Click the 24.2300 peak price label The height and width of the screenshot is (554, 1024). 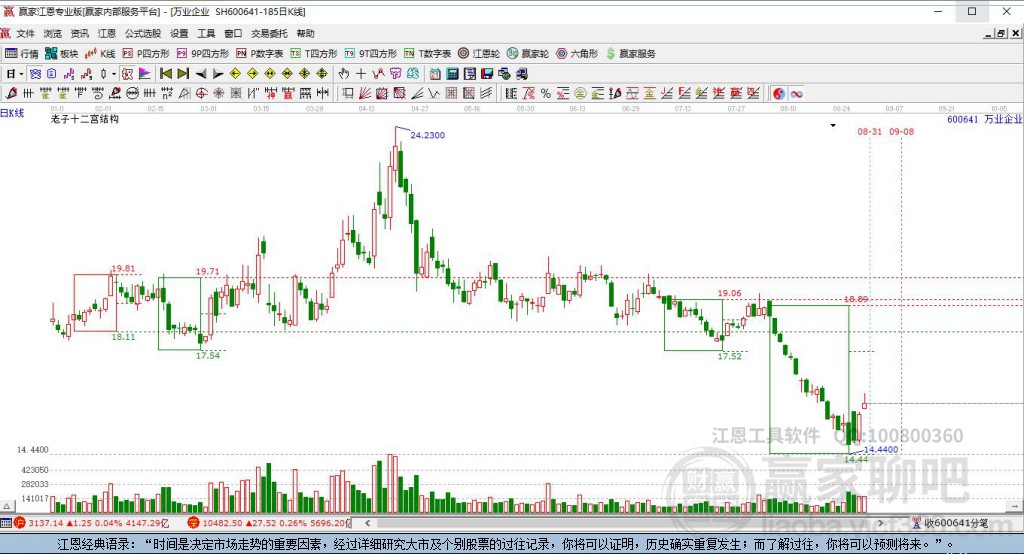click(x=427, y=135)
